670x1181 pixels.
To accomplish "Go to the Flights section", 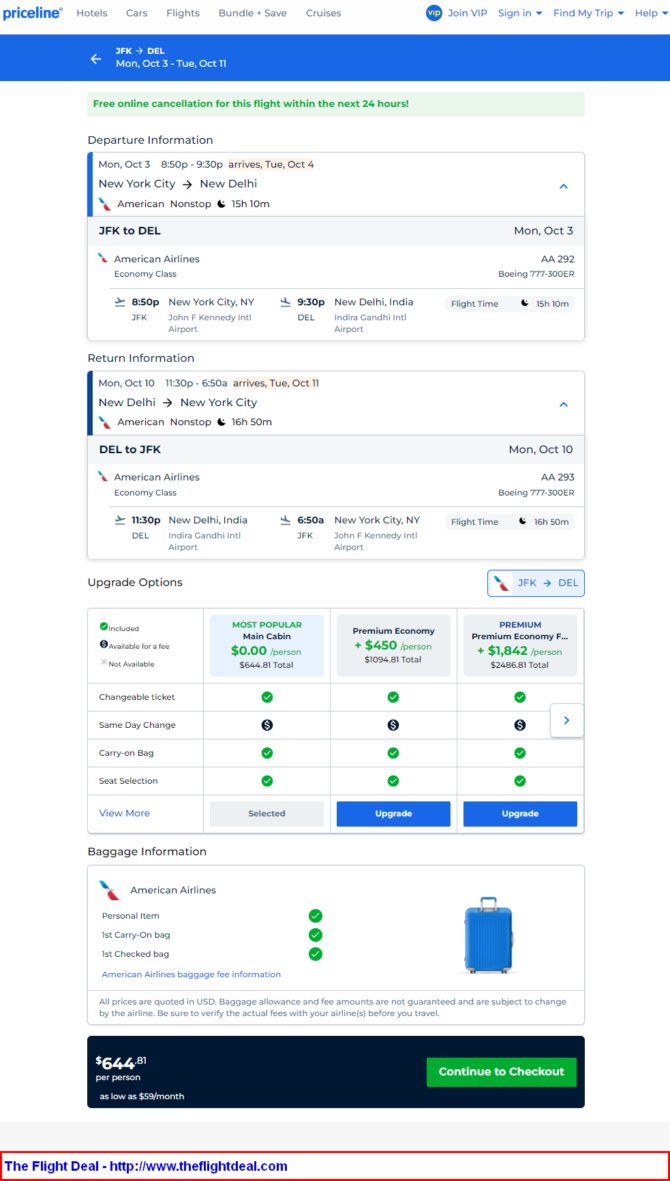I will tap(183, 13).
